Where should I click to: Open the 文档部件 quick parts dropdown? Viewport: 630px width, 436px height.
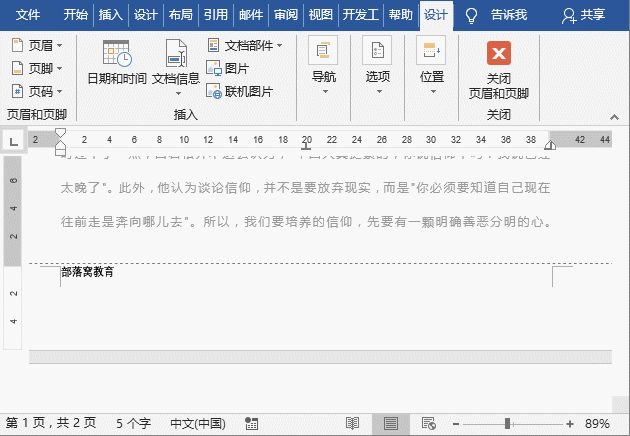(x=245, y=45)
